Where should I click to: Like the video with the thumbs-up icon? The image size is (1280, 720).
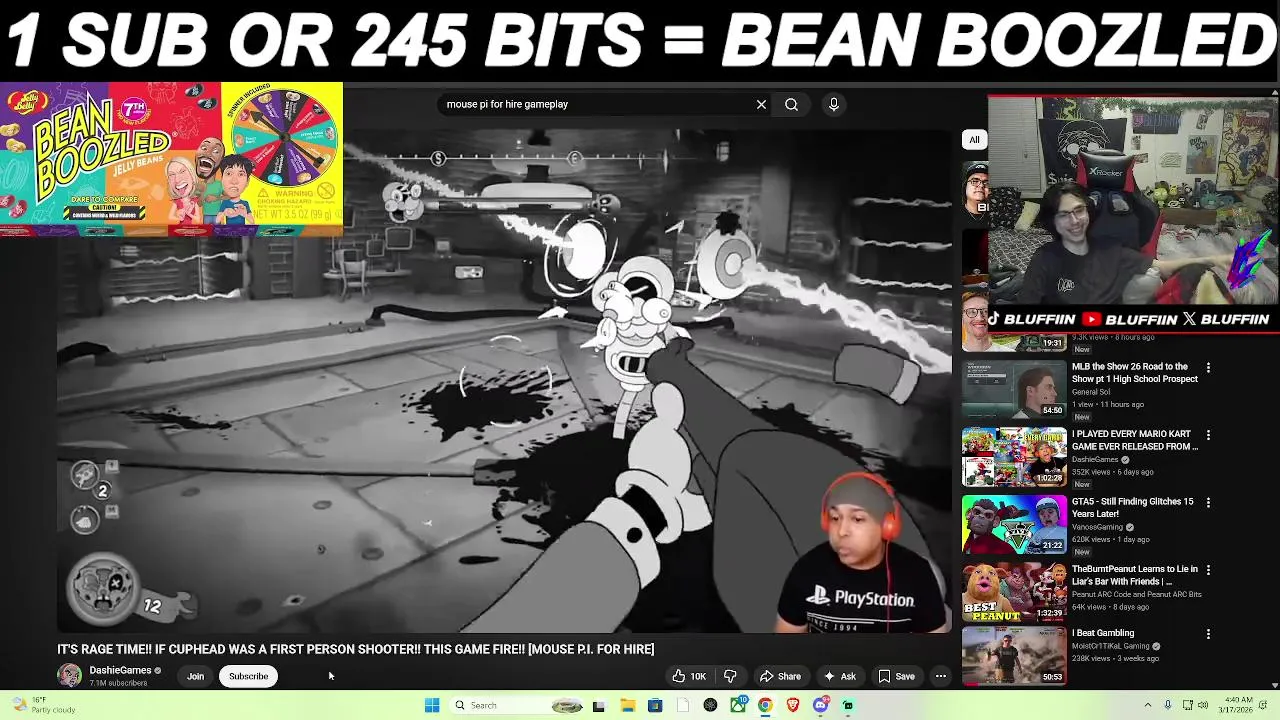690,676
